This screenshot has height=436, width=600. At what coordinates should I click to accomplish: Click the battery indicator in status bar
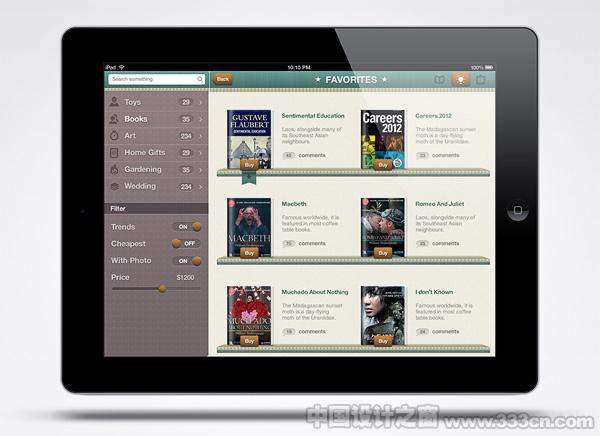pyautogui.click(x=489, y=67)
